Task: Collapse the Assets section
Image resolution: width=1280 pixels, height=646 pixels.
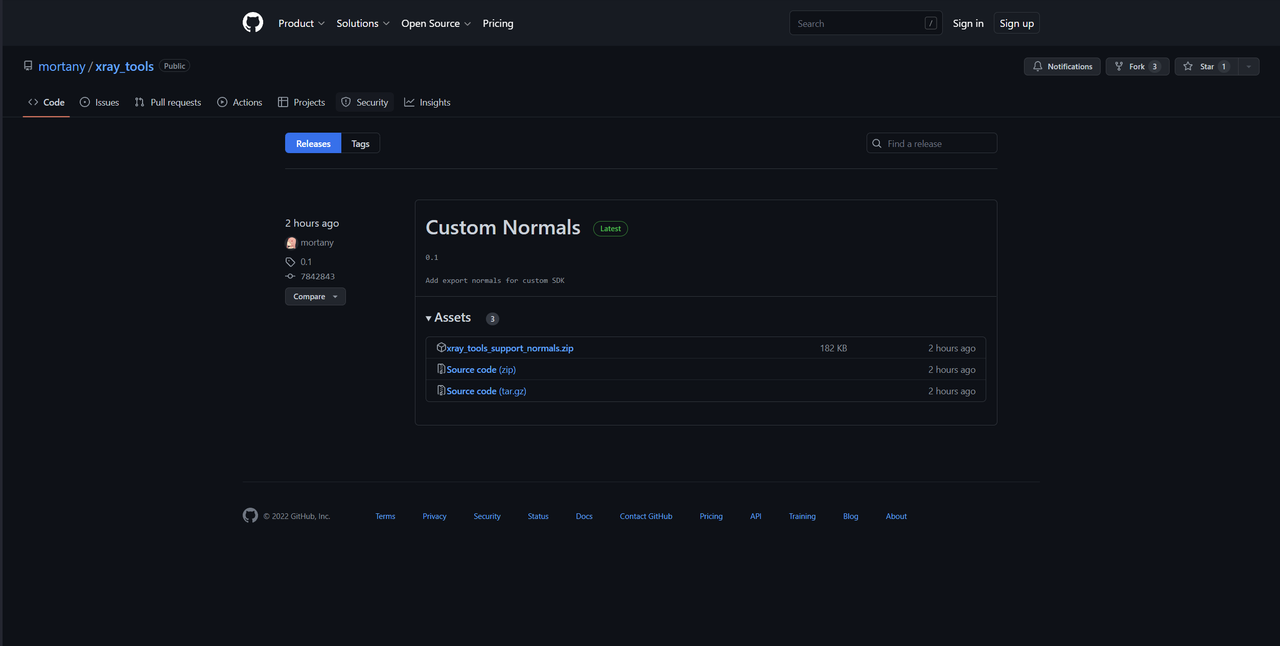Action: pyautogui.click(x=448, y=318)
